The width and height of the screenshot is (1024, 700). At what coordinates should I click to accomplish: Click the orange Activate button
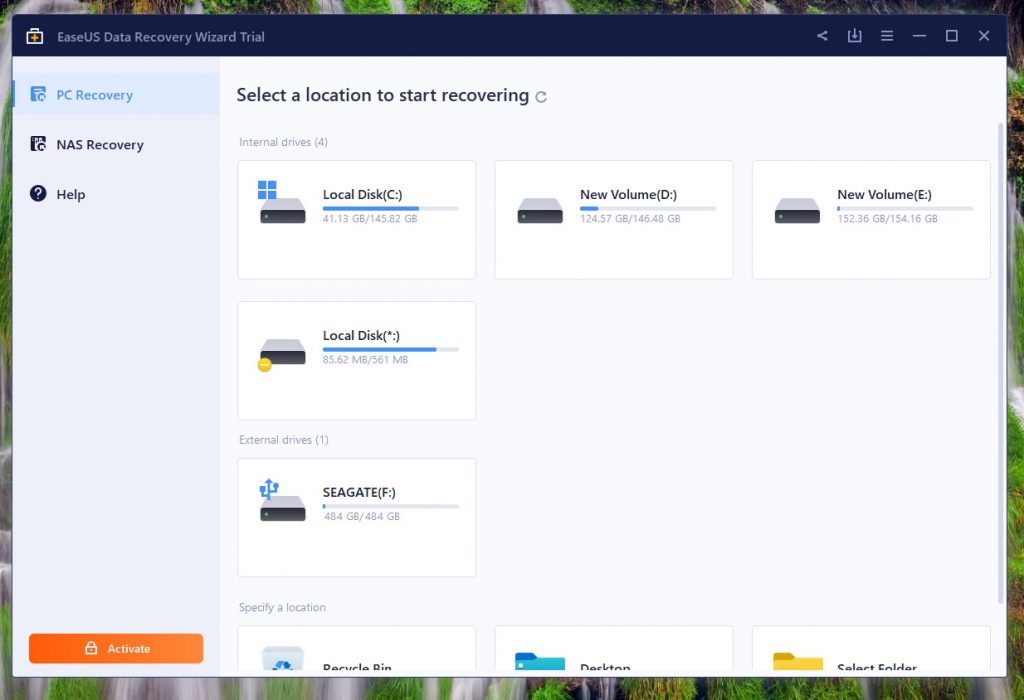[116, 648]
